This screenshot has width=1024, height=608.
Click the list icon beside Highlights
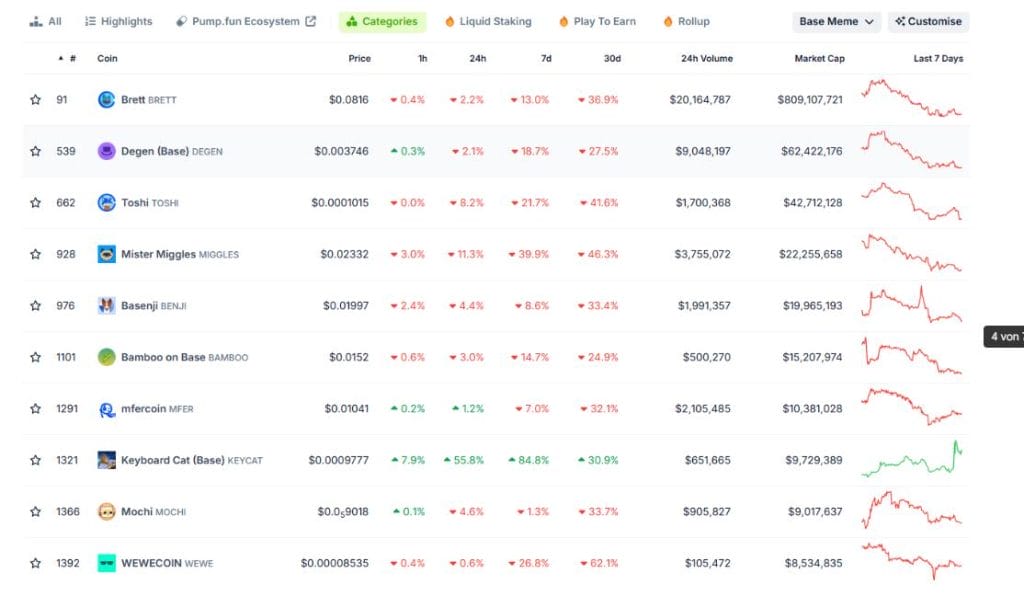click(x=90, y=22)
